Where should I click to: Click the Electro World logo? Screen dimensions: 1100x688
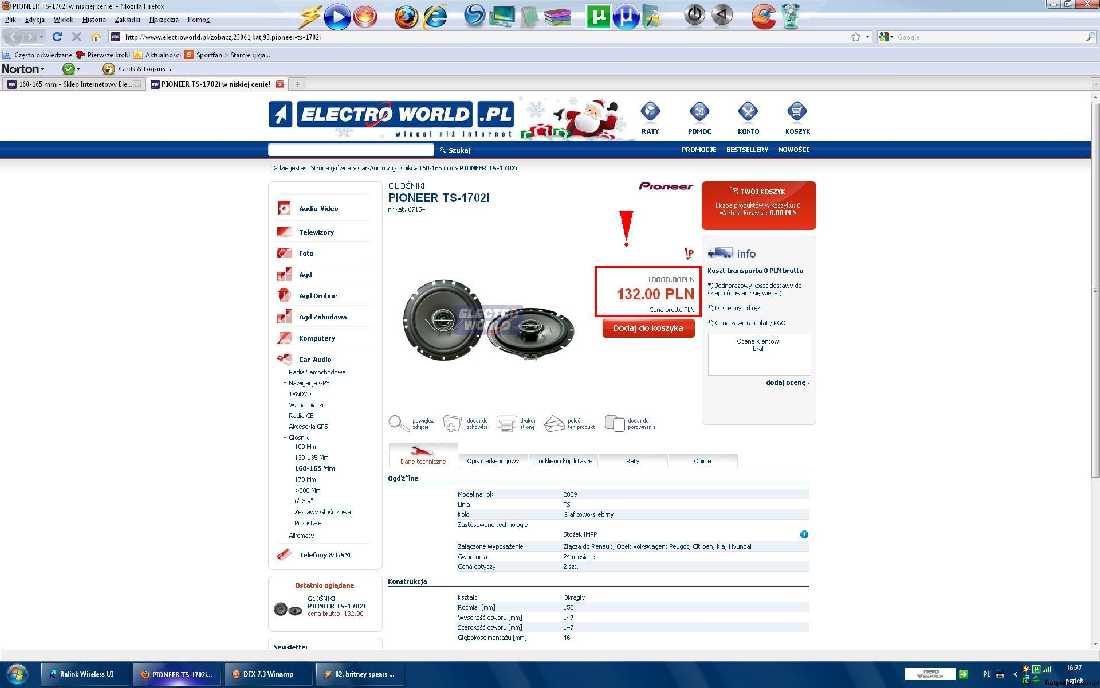[x=391, y=116]
